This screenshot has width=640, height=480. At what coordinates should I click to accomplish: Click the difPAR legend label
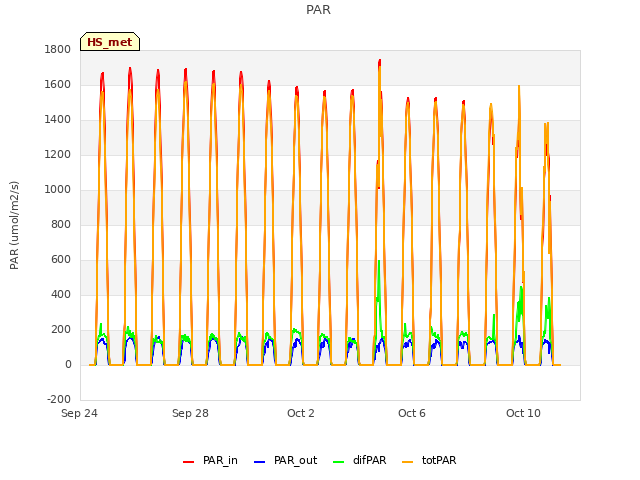coord(369,460)
